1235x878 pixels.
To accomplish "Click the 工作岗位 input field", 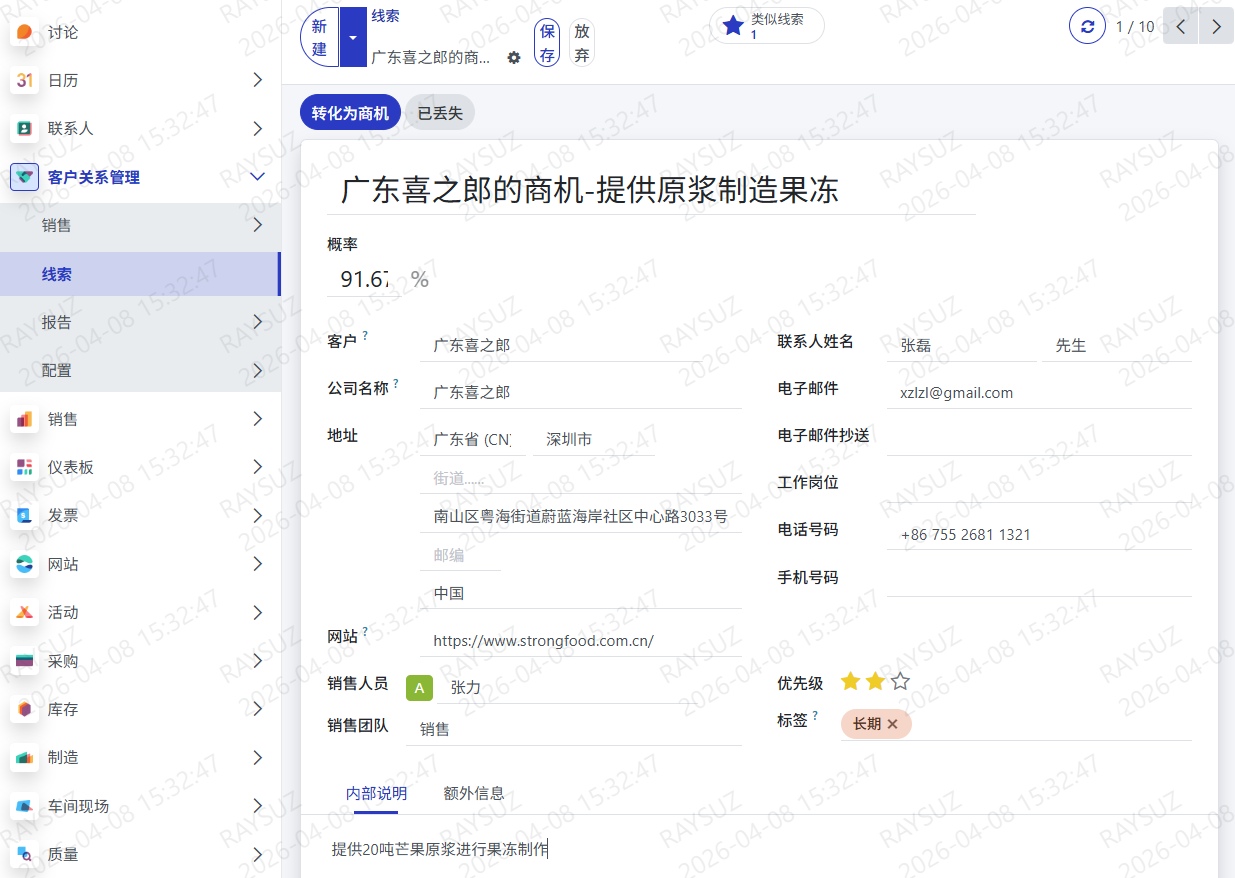I will (x=1039, y=487).
